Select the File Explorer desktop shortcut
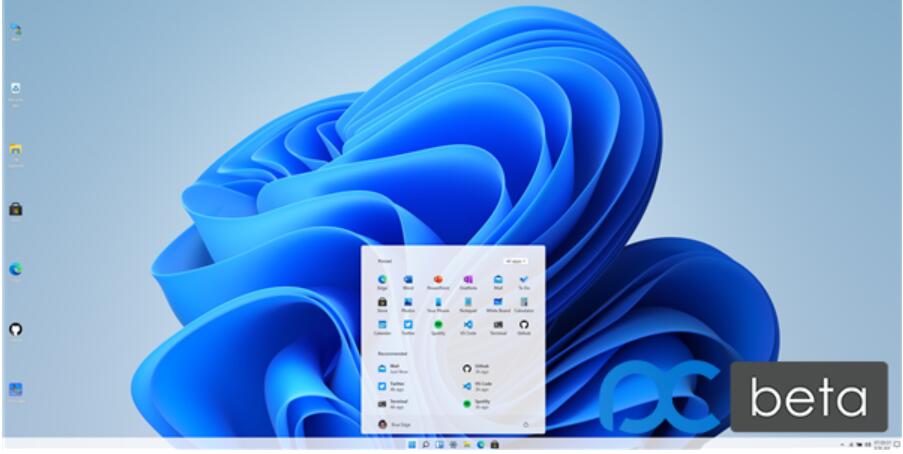Viewport: 903px width, 454px height. click(16, 154)
